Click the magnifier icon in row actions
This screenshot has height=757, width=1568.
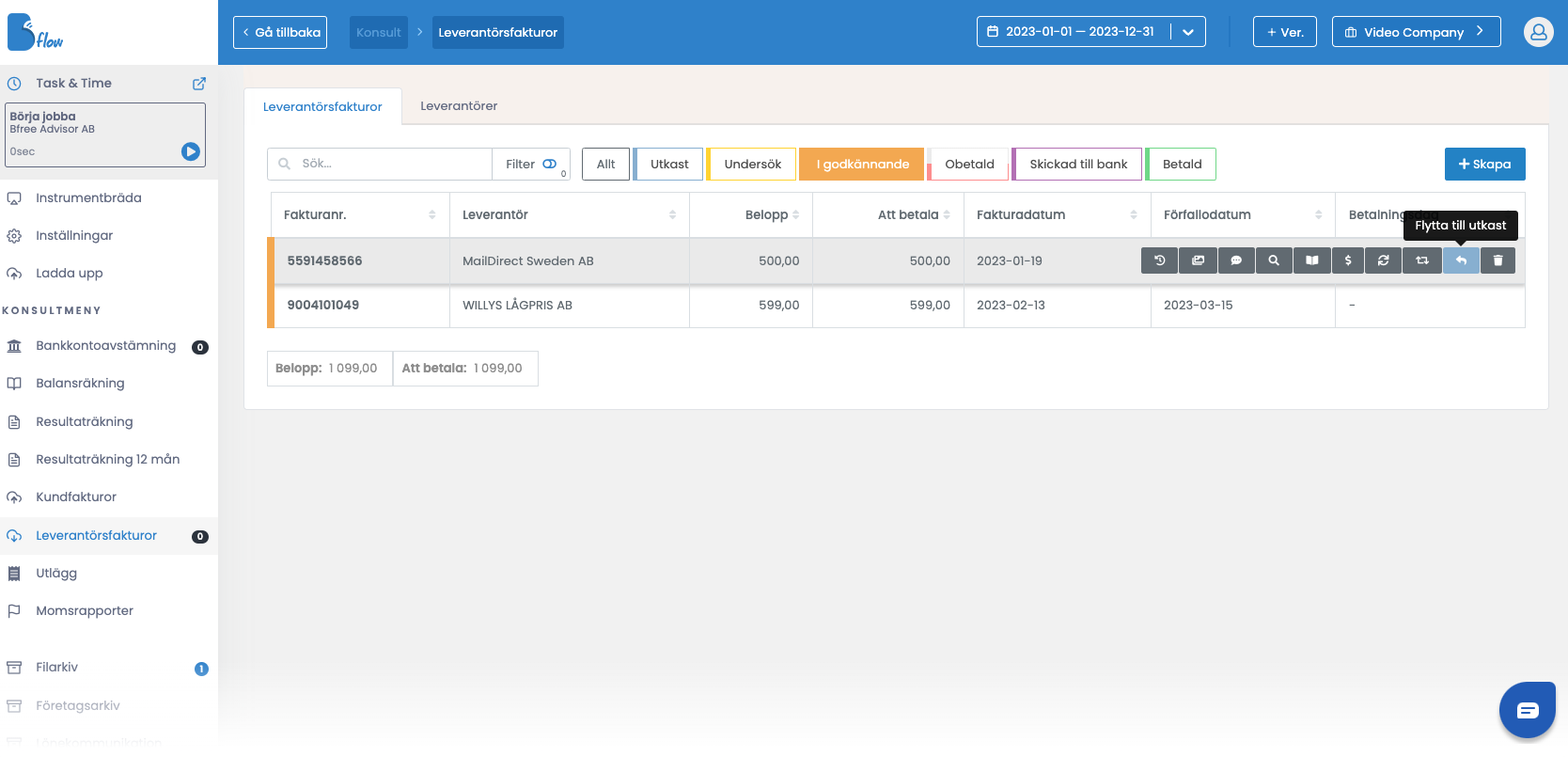point(1274,260)
